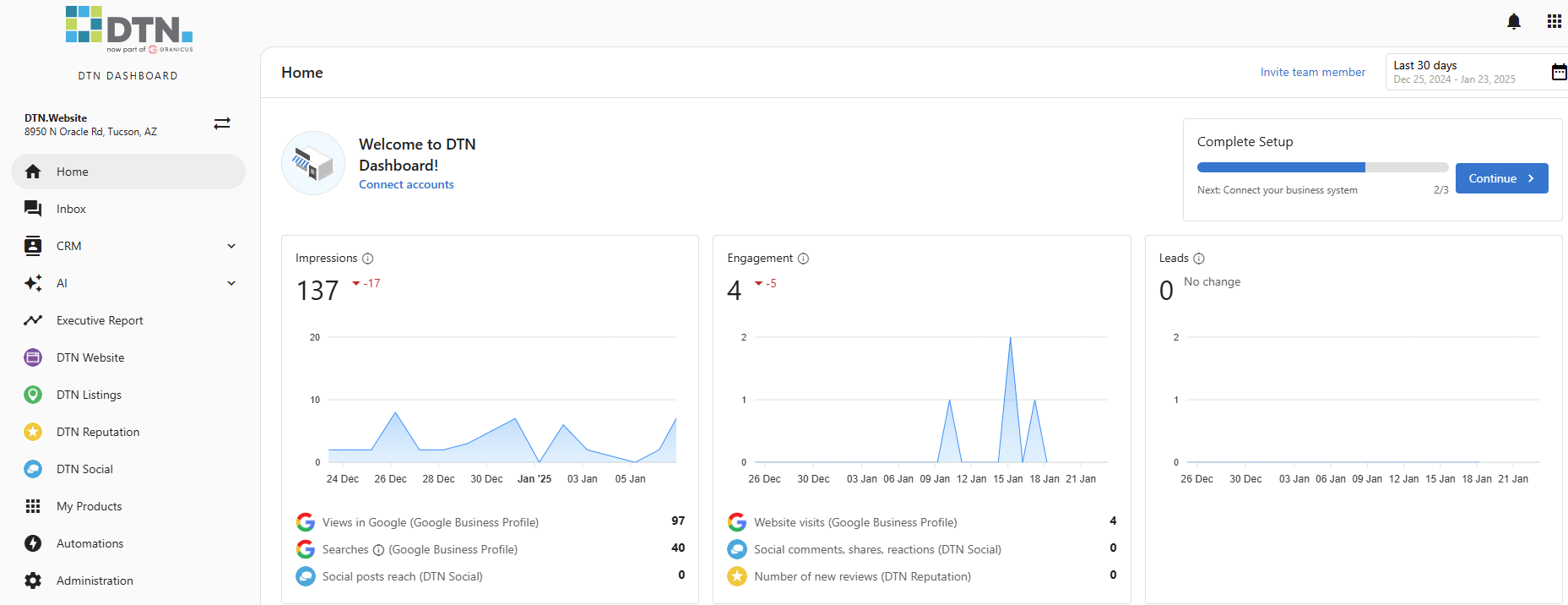Click the Home house icon in sidebar

coord(33,172)
